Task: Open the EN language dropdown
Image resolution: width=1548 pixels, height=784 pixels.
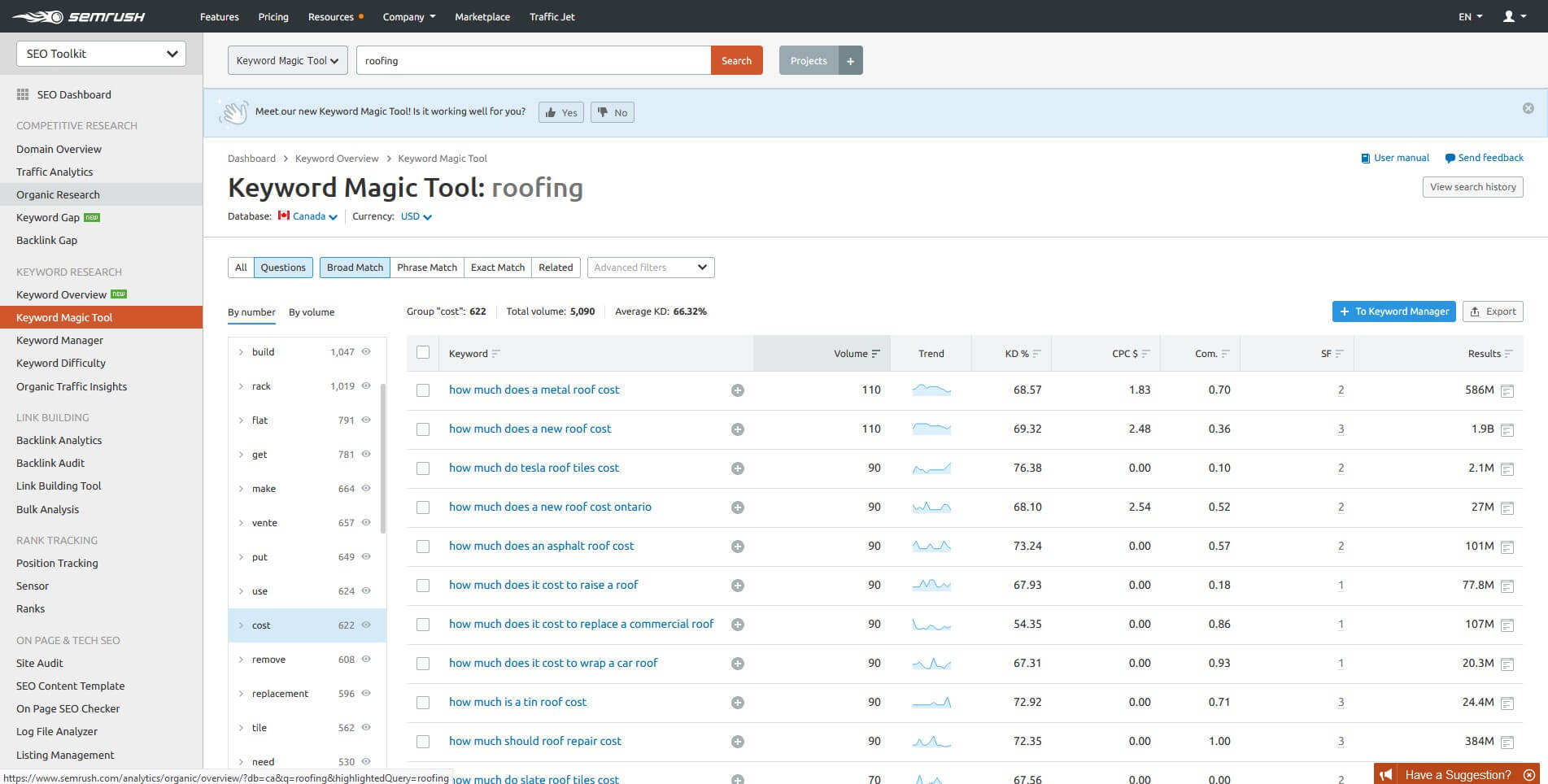Action: 1470,16
